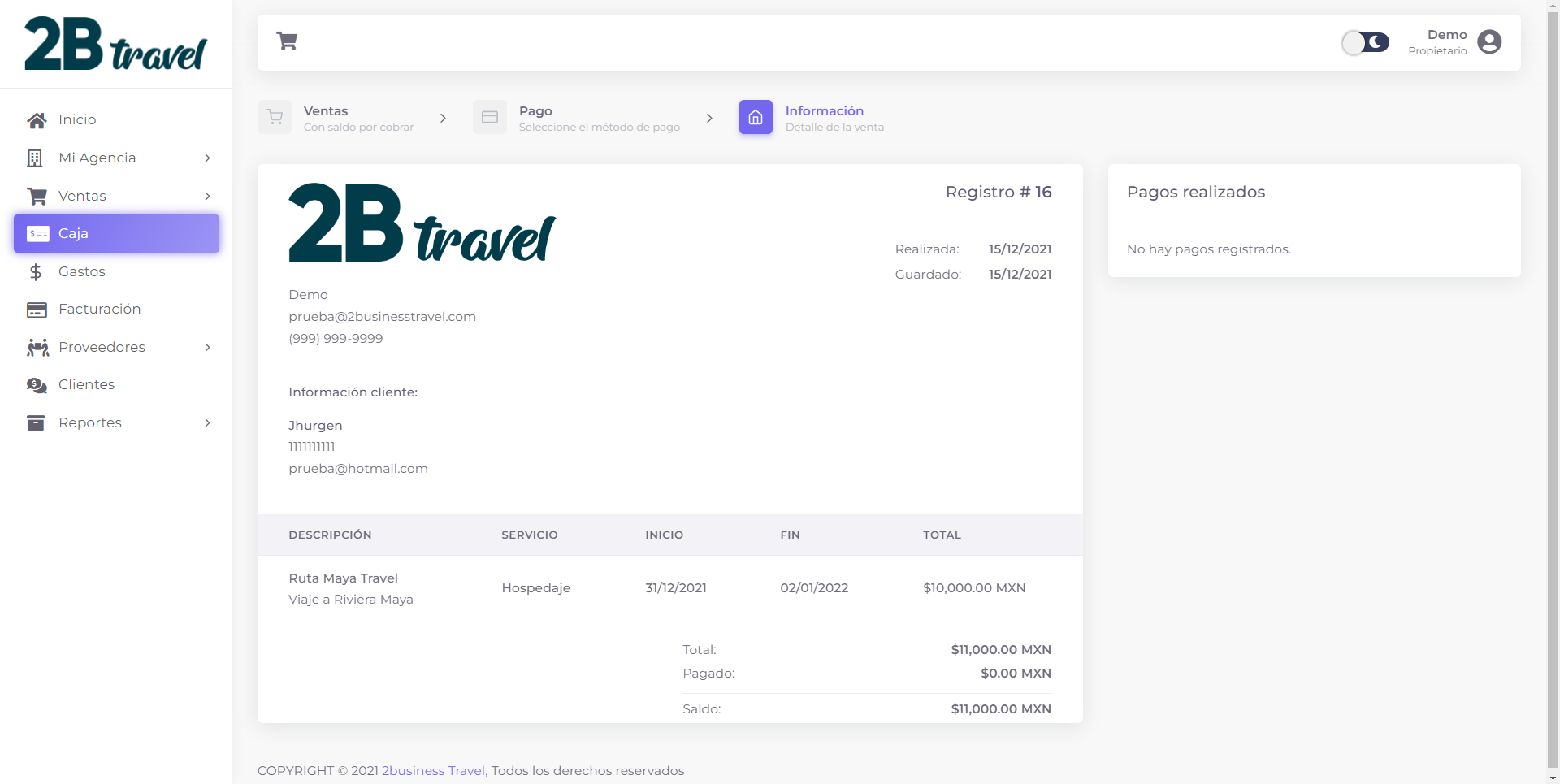1560x784 pixels.
Task: Open the Demo user avatar icon
Action: pyautogui.click(x=1489, y=42)
